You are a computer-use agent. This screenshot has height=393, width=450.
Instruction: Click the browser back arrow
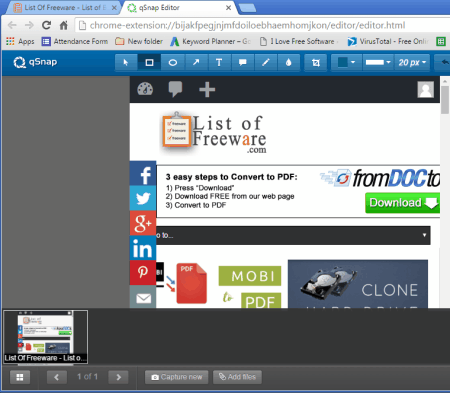pos(12,25)
